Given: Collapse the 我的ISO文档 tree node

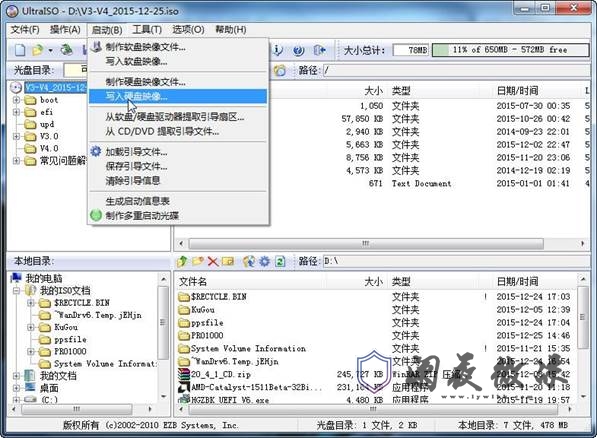Looking at the screenshot, I should (16, 291).
